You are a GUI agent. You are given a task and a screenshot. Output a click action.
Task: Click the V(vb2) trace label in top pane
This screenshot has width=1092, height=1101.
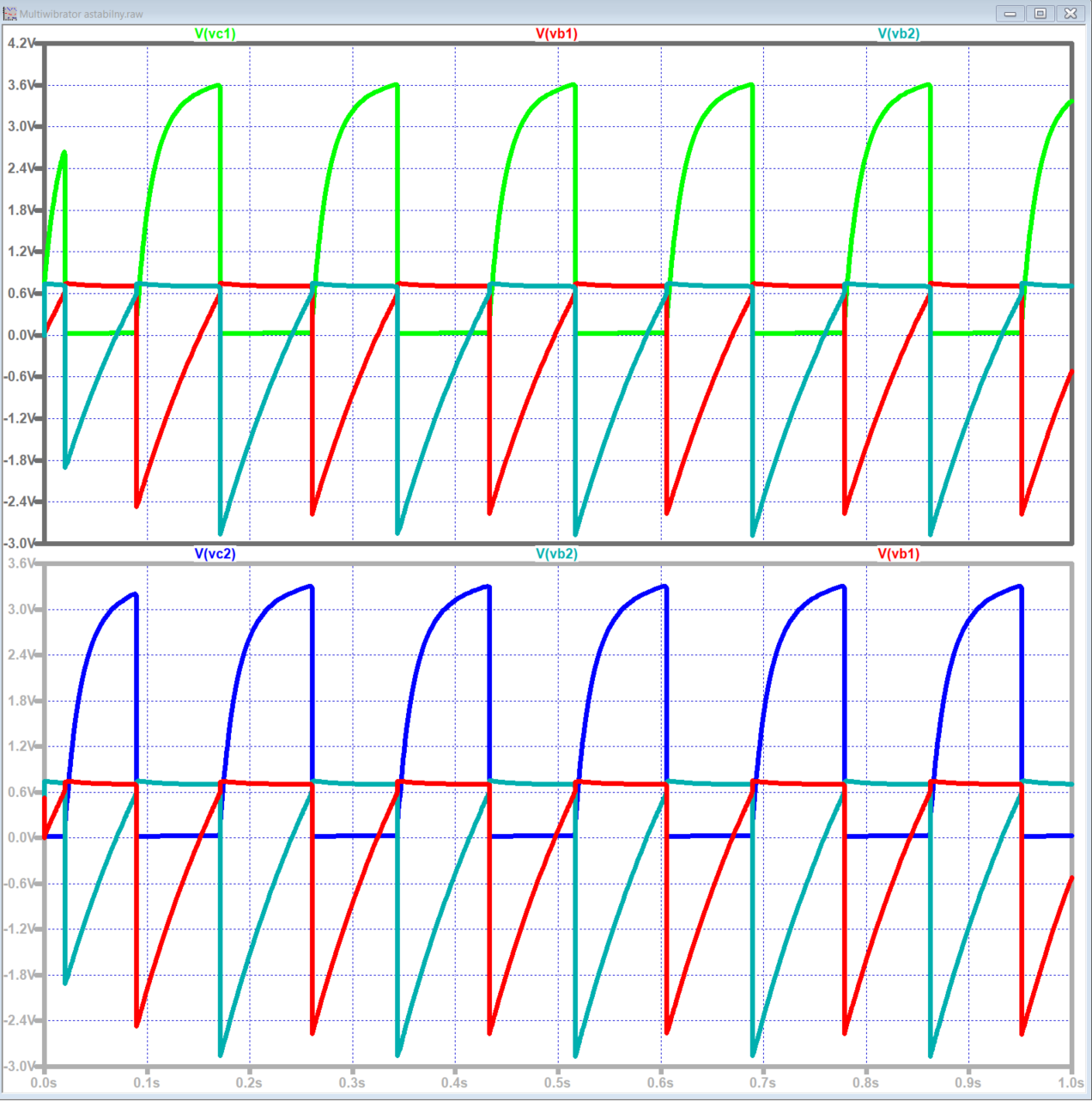point(899,33)
